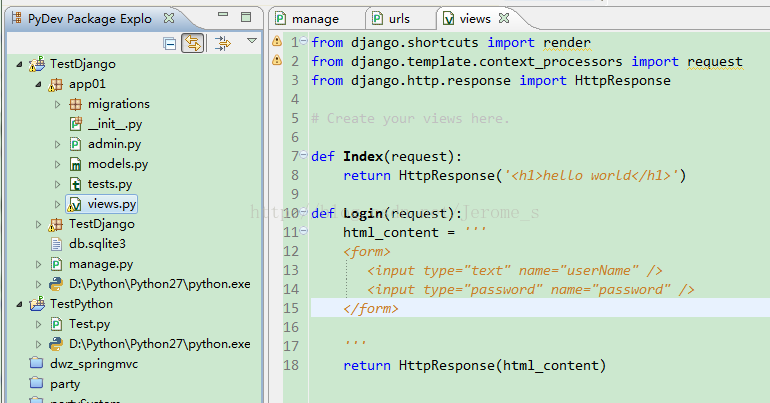Screen dimensions: 770x403
Task: Click the Test.py file icon
Action: click(x=56, y=324)
